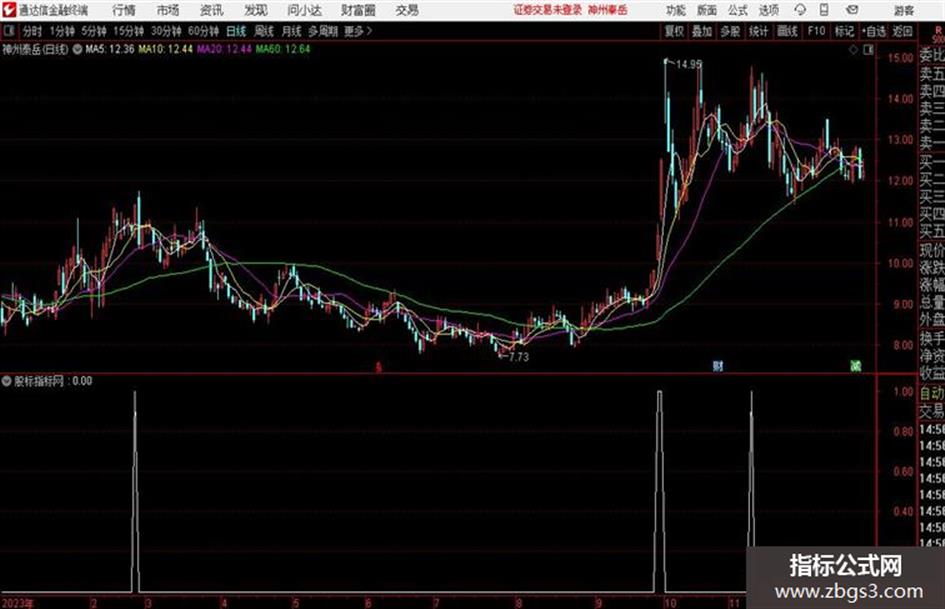Switch to 60分钟 period tab
Viewport: 945px width, 609px height.
204,31
